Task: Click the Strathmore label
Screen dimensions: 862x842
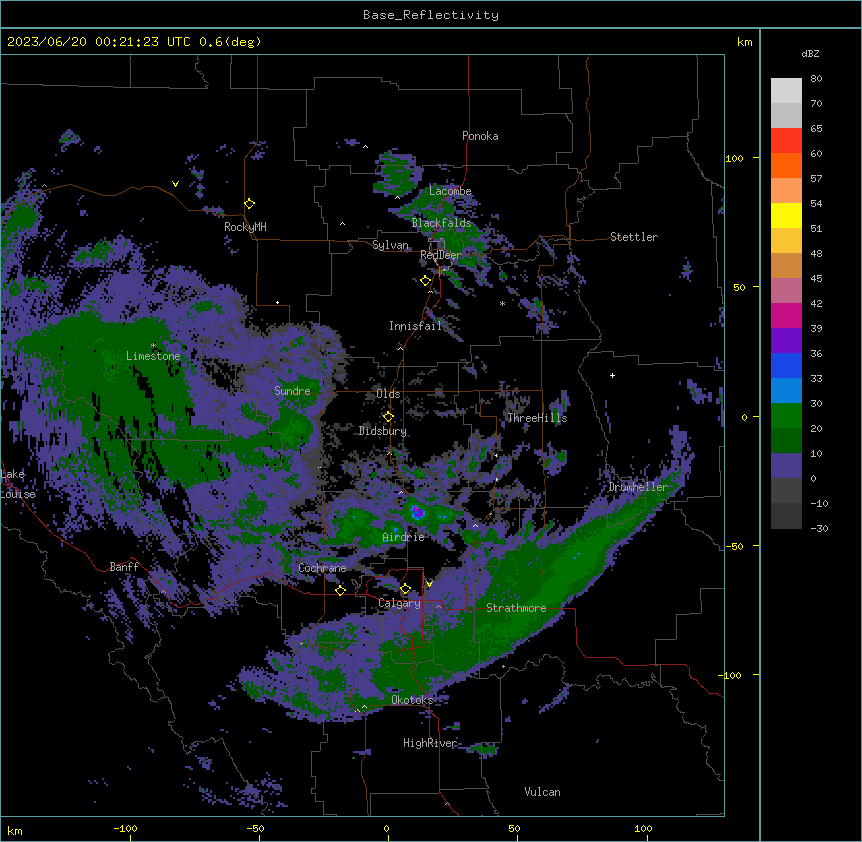Action: (516, 608)
